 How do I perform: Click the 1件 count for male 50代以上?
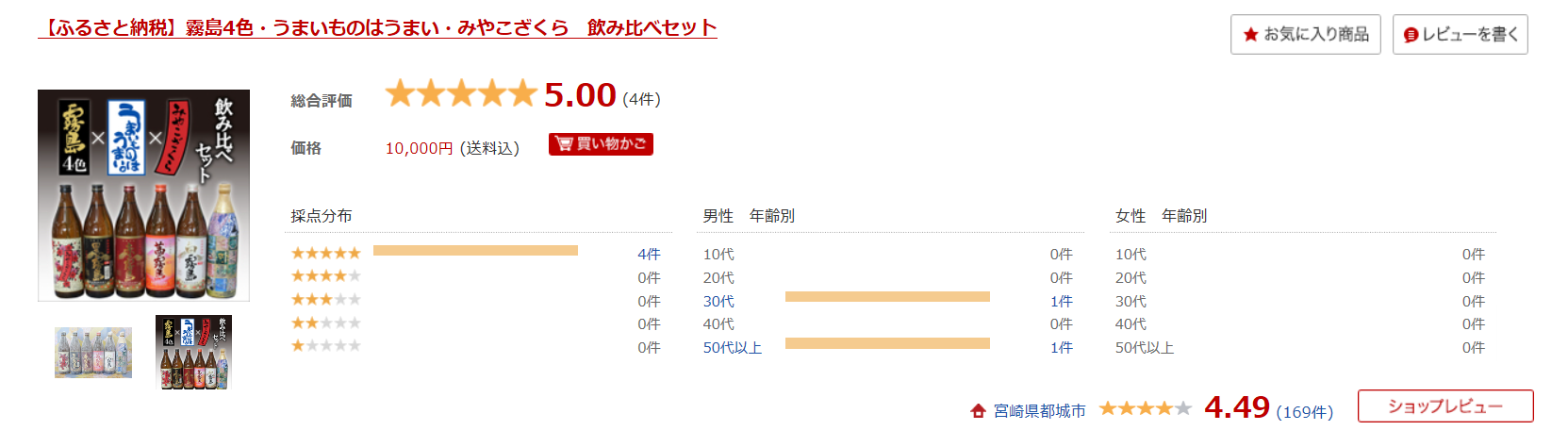coord(1062,348)
